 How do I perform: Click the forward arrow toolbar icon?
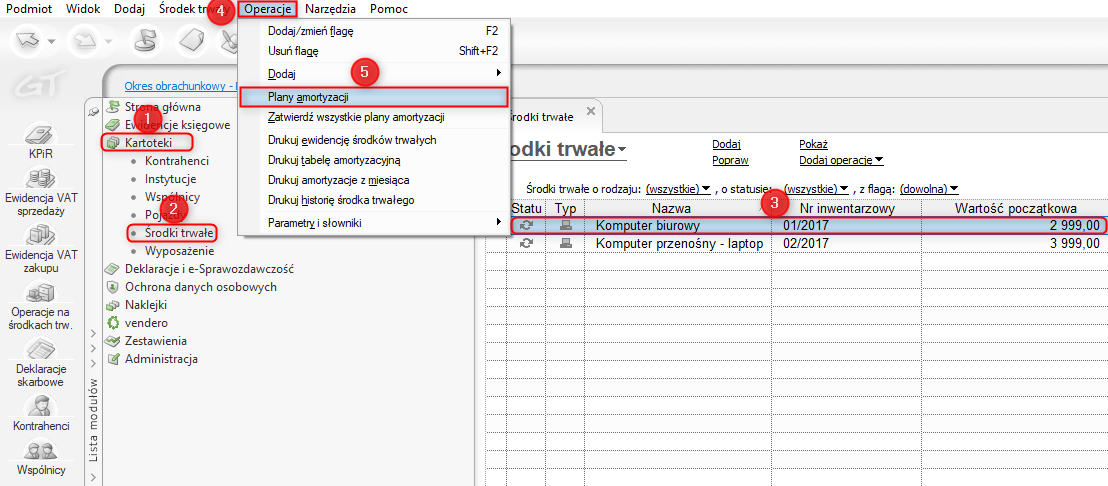pos(86,42)
